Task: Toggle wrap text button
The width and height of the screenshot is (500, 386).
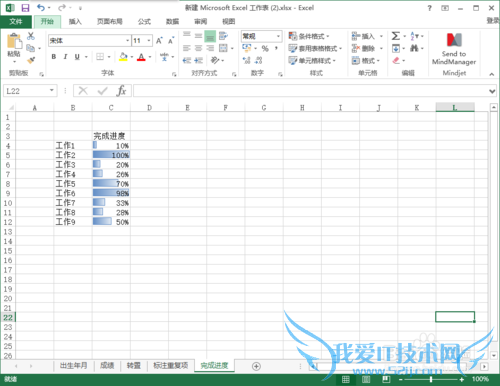Action: tap(223, 35)
